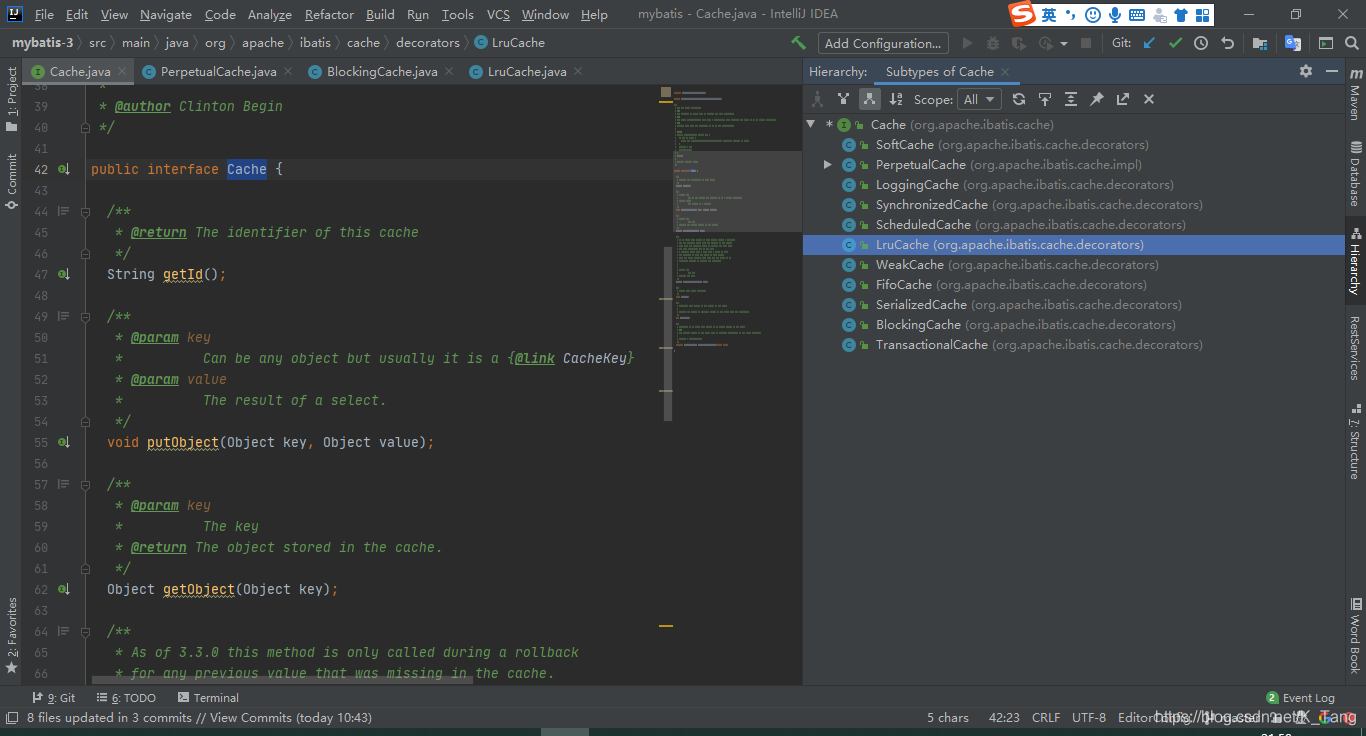Image resolution: width=1366 pixels, height=736 pixels.
Task: Click the decorators breadcrumb in navigation bar
Action: coord(428,43)
